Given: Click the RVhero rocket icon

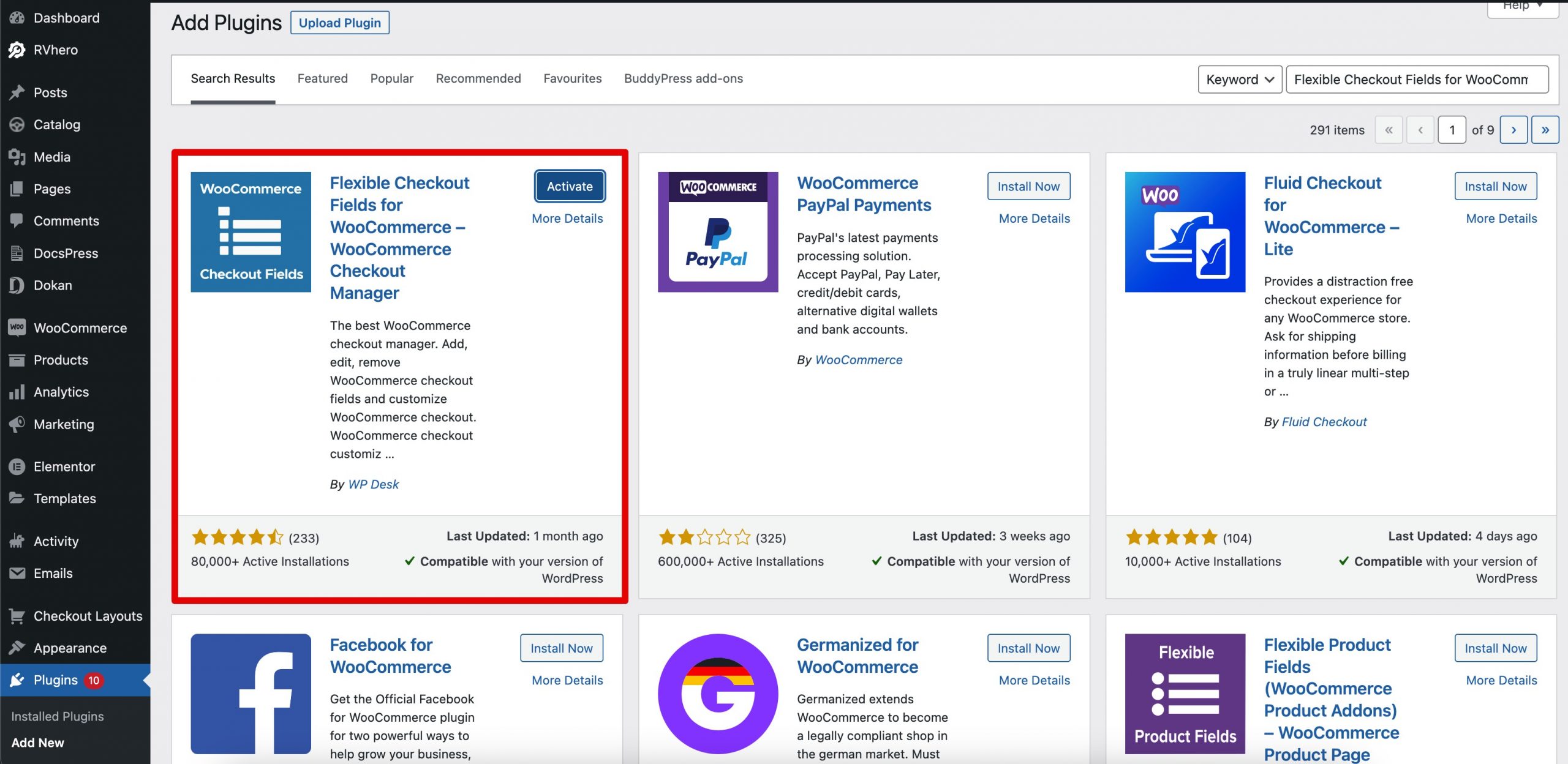Looking at the screenshot, I should coord(17,50).
